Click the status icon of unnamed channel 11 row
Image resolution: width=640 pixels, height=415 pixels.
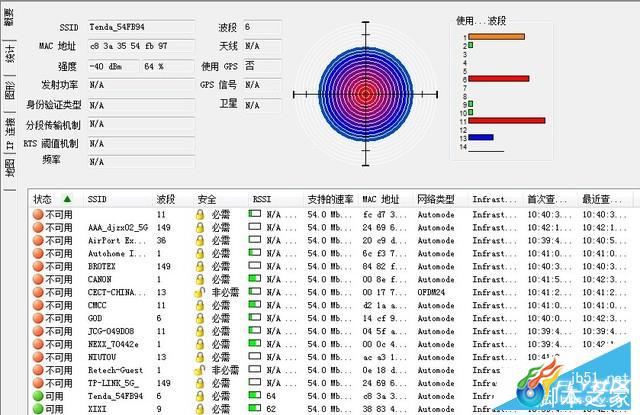click(x=38, y=215)
